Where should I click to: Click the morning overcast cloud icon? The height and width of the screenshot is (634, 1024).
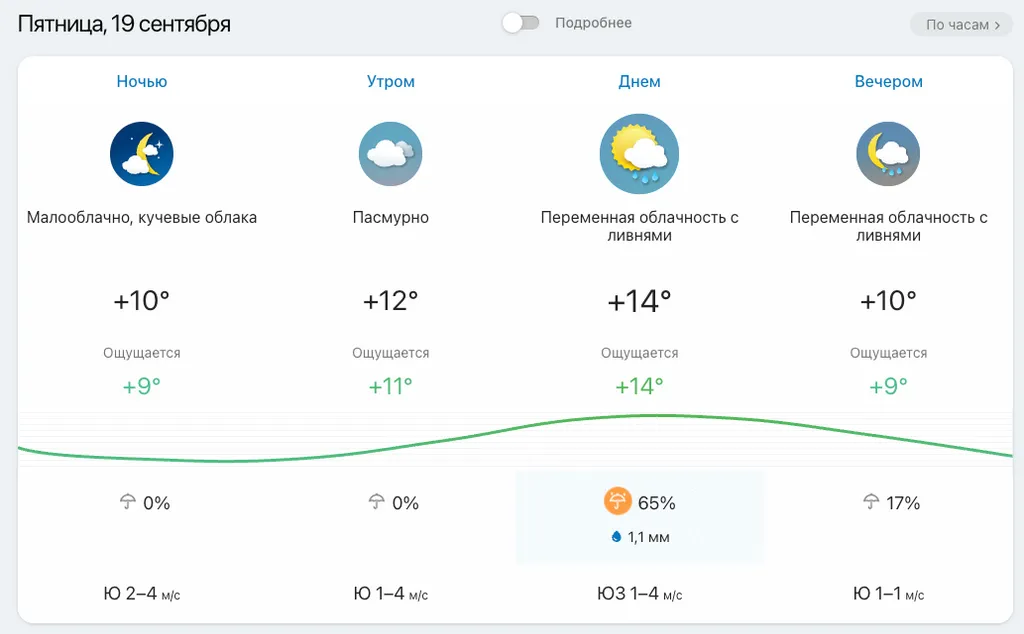pyautogui.click(x=390, y=154)
